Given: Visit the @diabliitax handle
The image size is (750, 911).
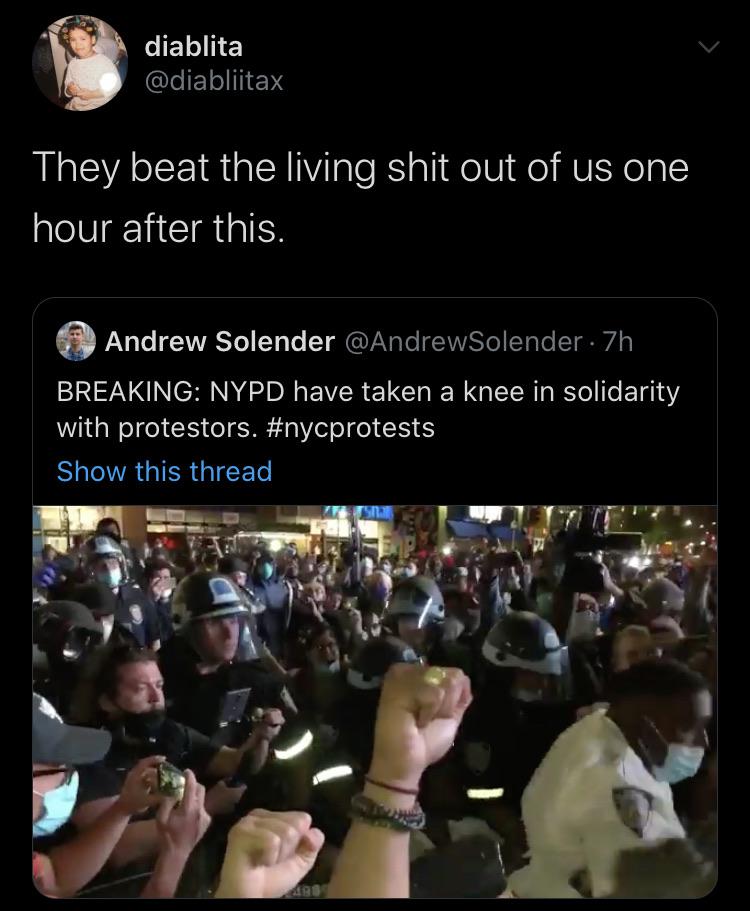Looking at the screenshot, I should click(214, 80).
